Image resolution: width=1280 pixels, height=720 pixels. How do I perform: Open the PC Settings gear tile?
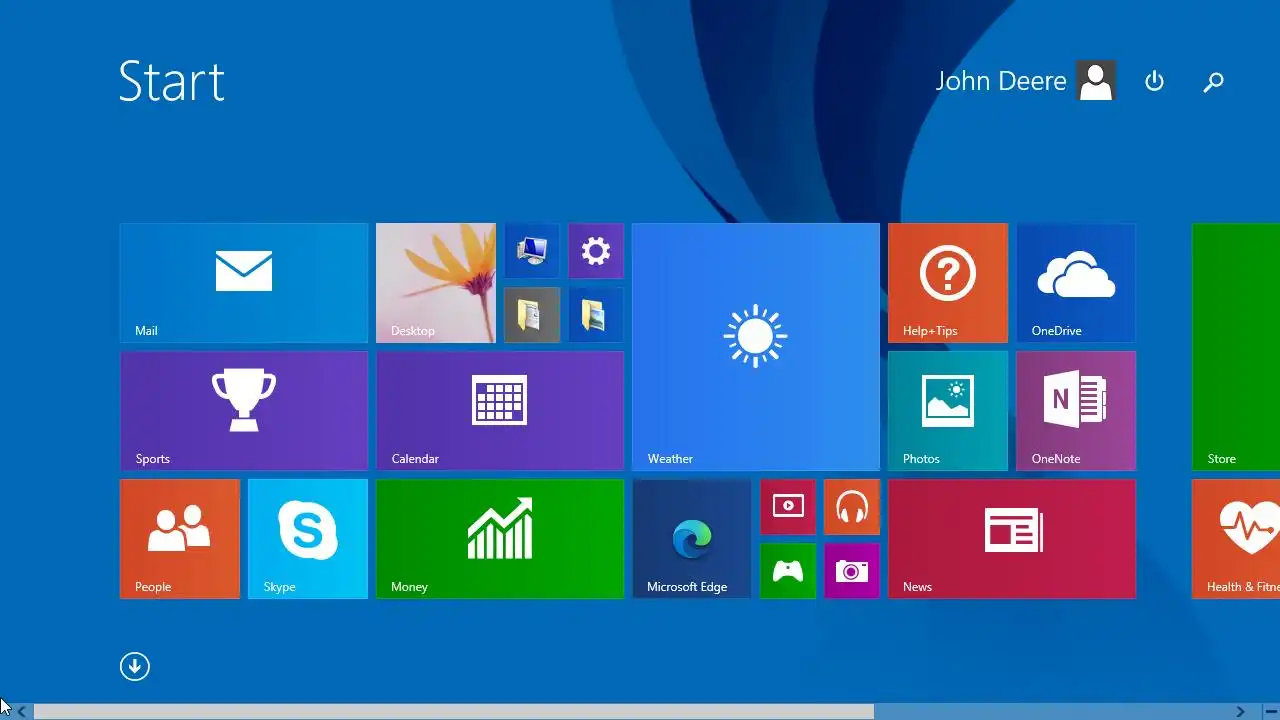click(x=596, y=251)
